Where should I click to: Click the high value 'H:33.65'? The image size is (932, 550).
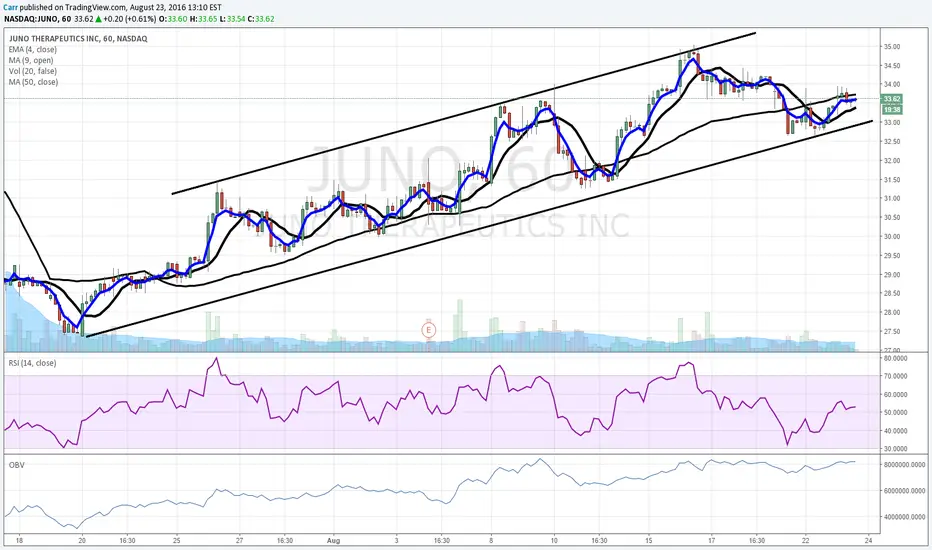pyautogui.click(x=203, y=19)
